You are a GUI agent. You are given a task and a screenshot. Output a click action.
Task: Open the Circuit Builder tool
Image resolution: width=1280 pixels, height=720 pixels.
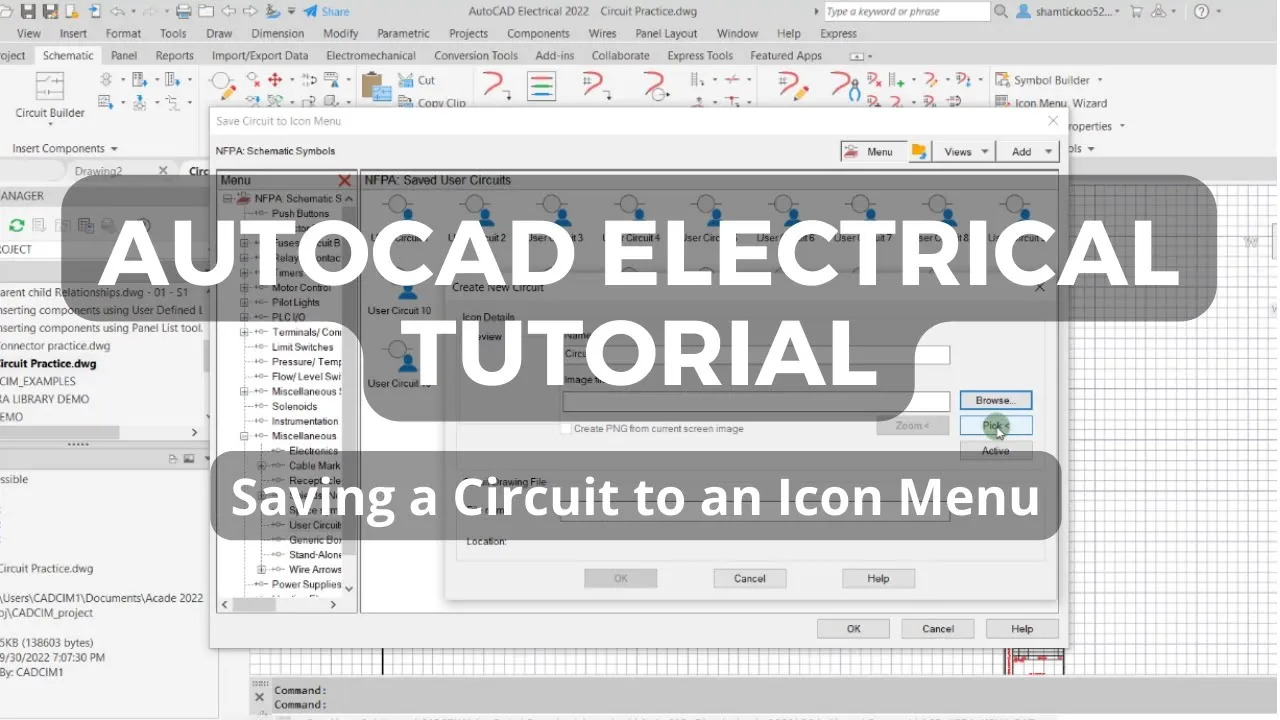tap(50, 96)
